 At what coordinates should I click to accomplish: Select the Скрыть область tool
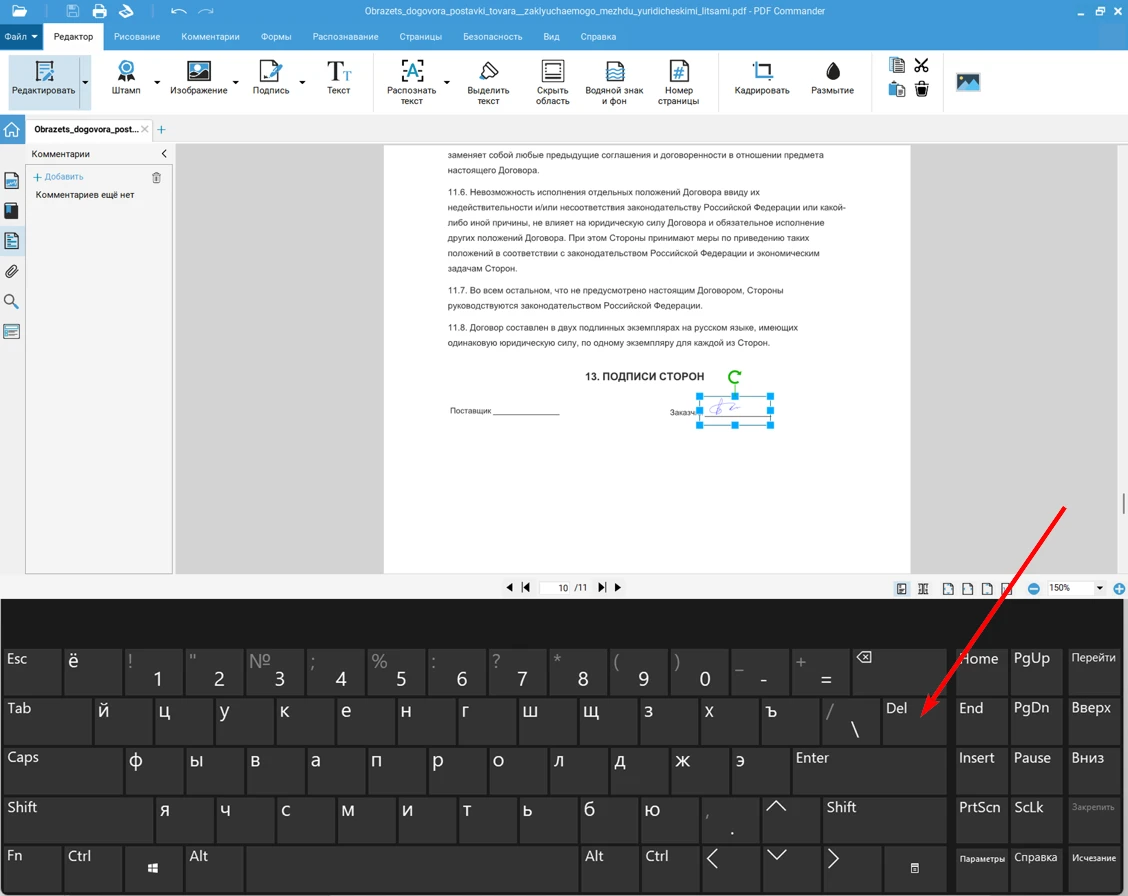coord(552,81)
